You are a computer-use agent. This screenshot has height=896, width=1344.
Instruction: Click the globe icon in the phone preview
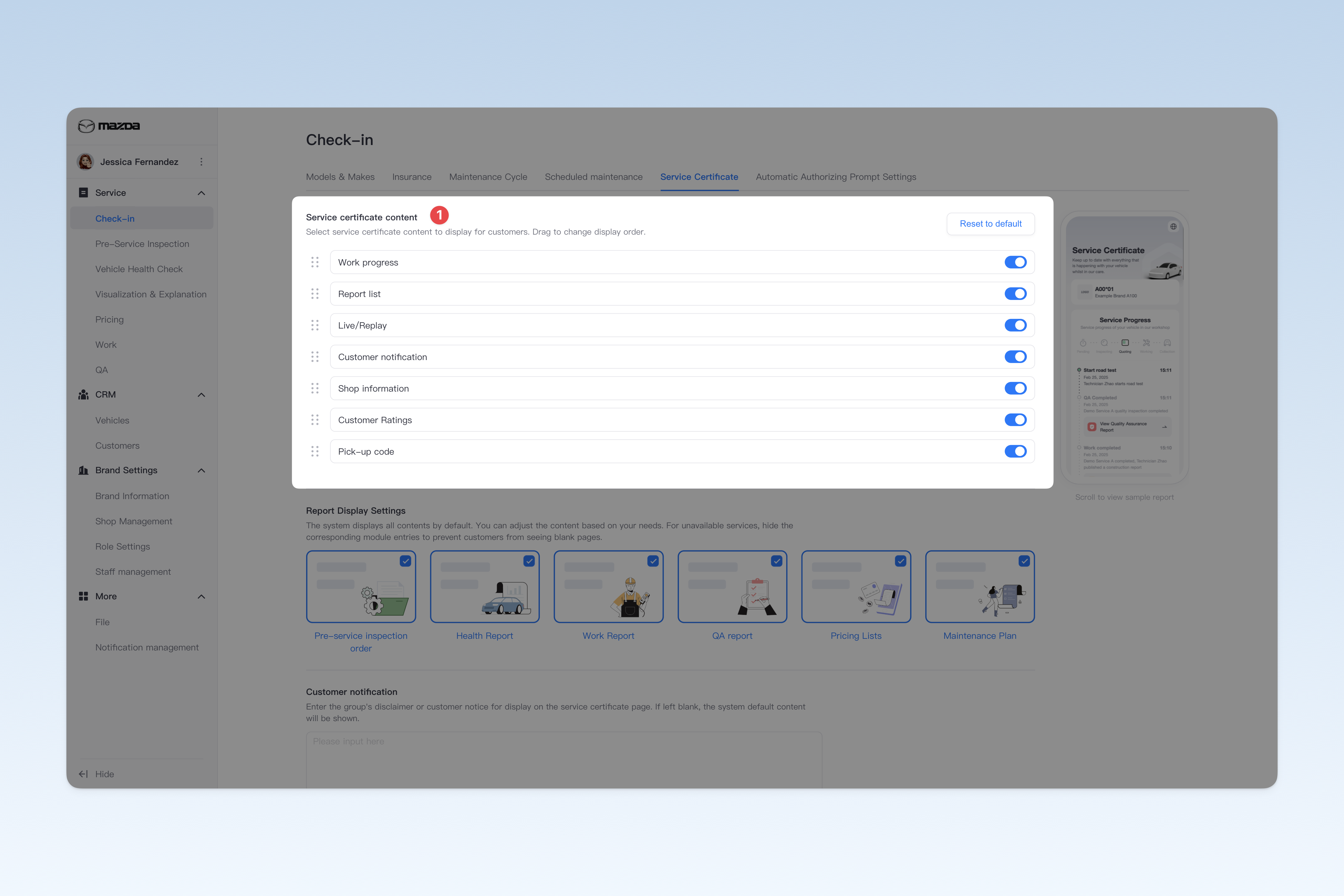[1174, 227]
